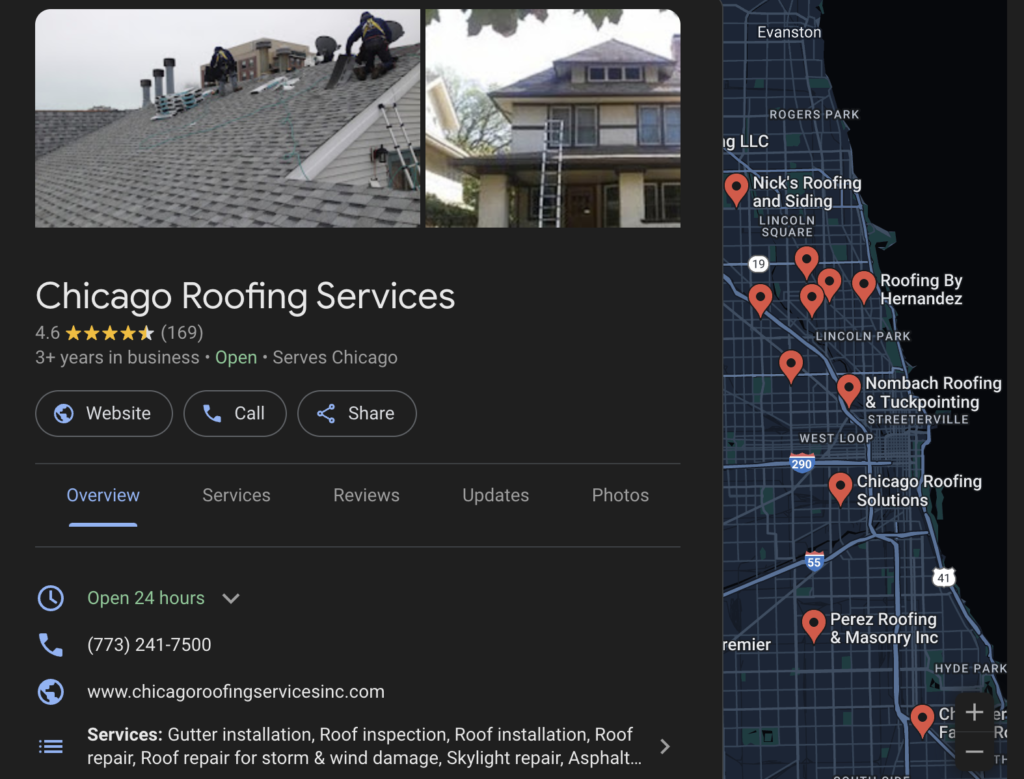Image resolution: width=1024 pixels, height=779 pixels.
Task: Switch to the Services tab
Action: pos(236,496)
